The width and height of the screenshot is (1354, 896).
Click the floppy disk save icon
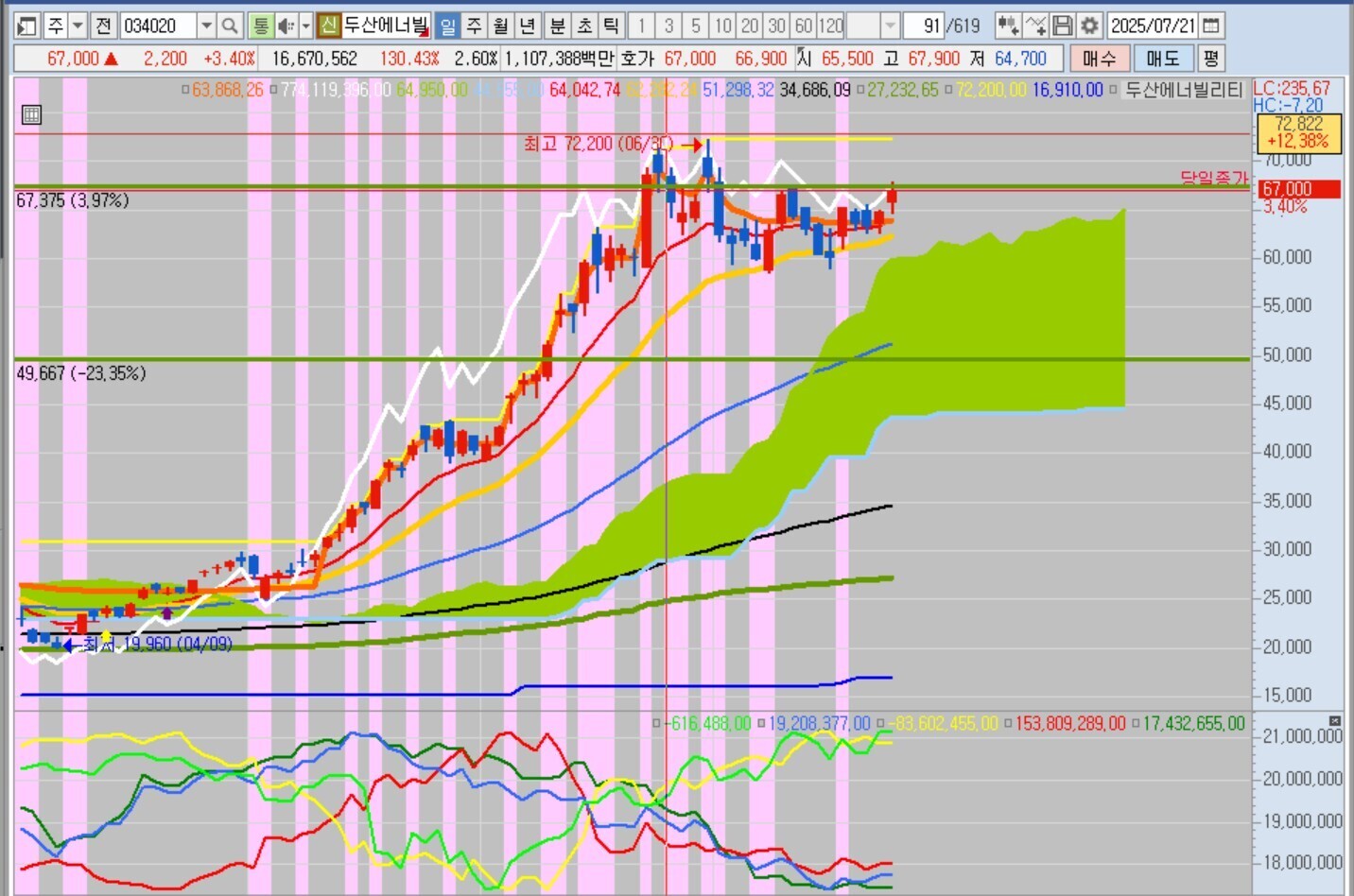click(1062, 26)
